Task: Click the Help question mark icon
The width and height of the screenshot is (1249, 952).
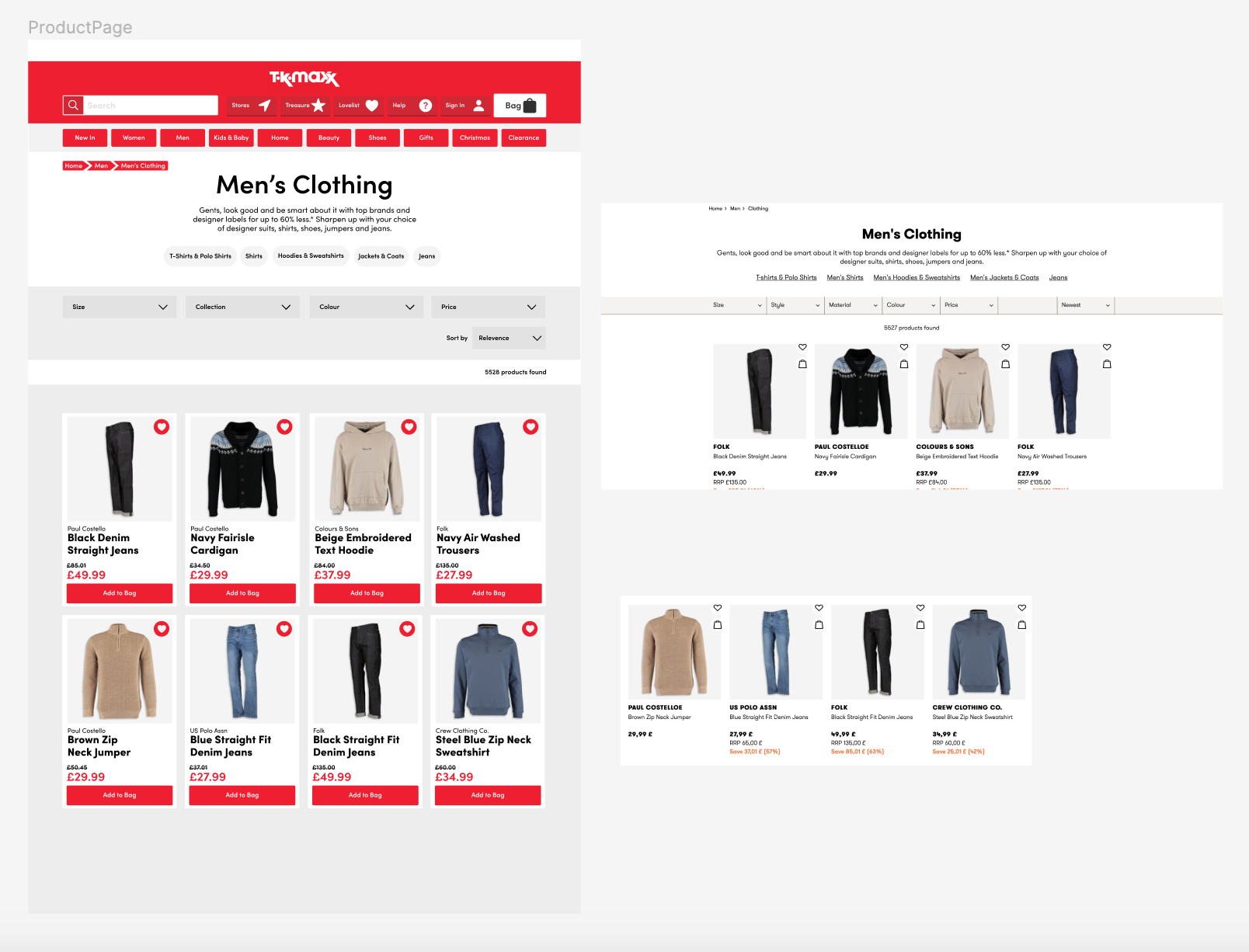Action: coord(426,106)
